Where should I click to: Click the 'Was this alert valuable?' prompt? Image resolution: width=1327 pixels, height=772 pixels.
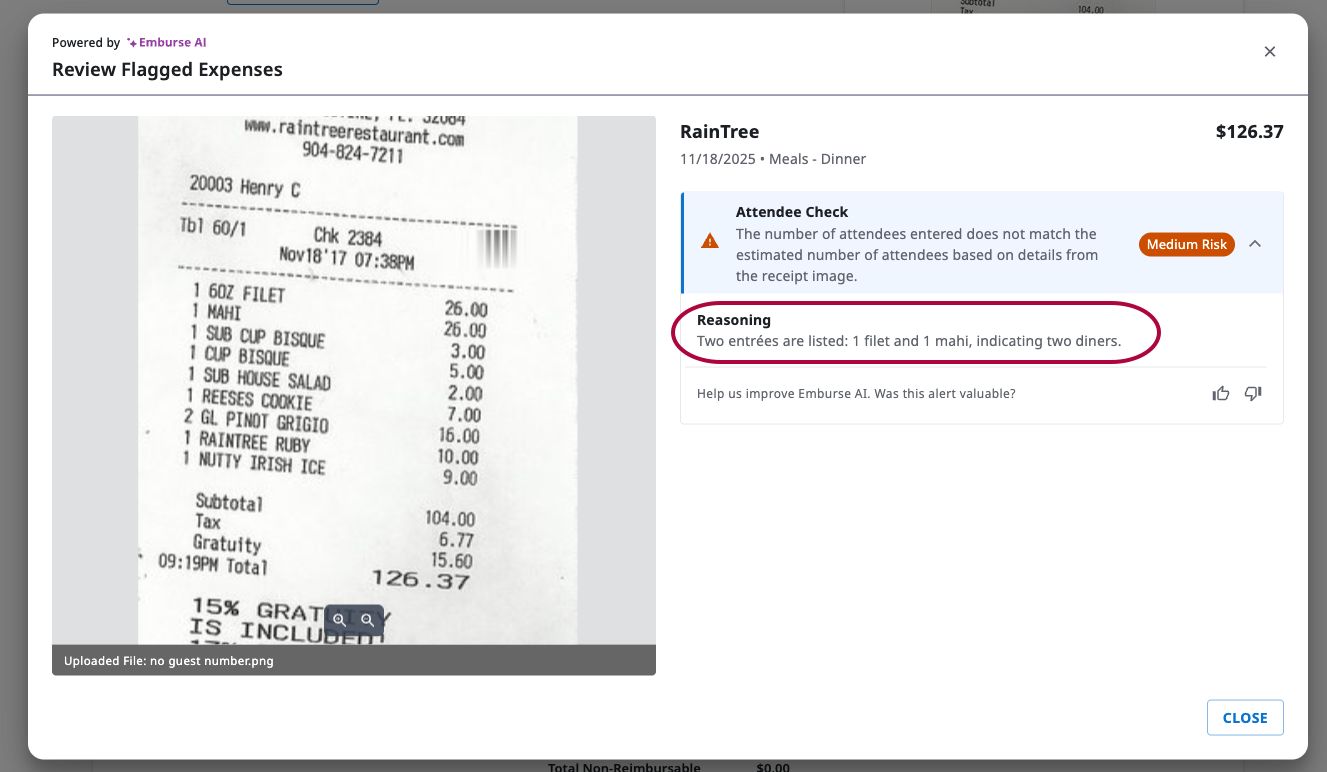click(x=856, y=394)
